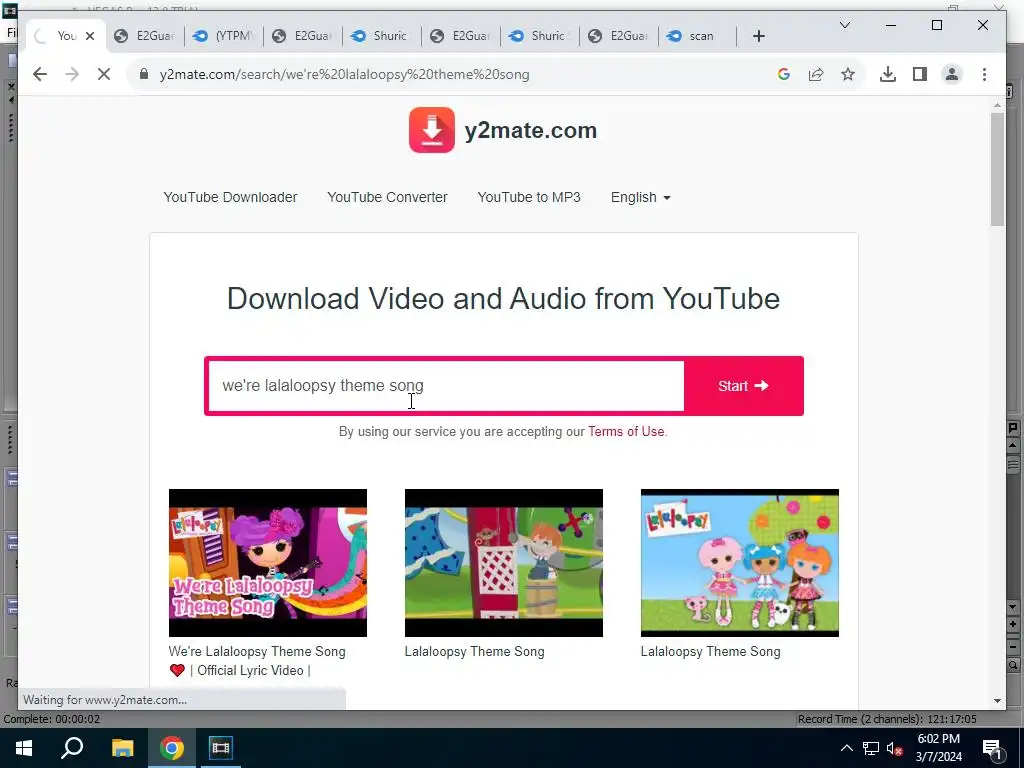Switch to the first E2Guardian tab
1024x768 pixels.
pyautogui.click(x=145, y=36)
